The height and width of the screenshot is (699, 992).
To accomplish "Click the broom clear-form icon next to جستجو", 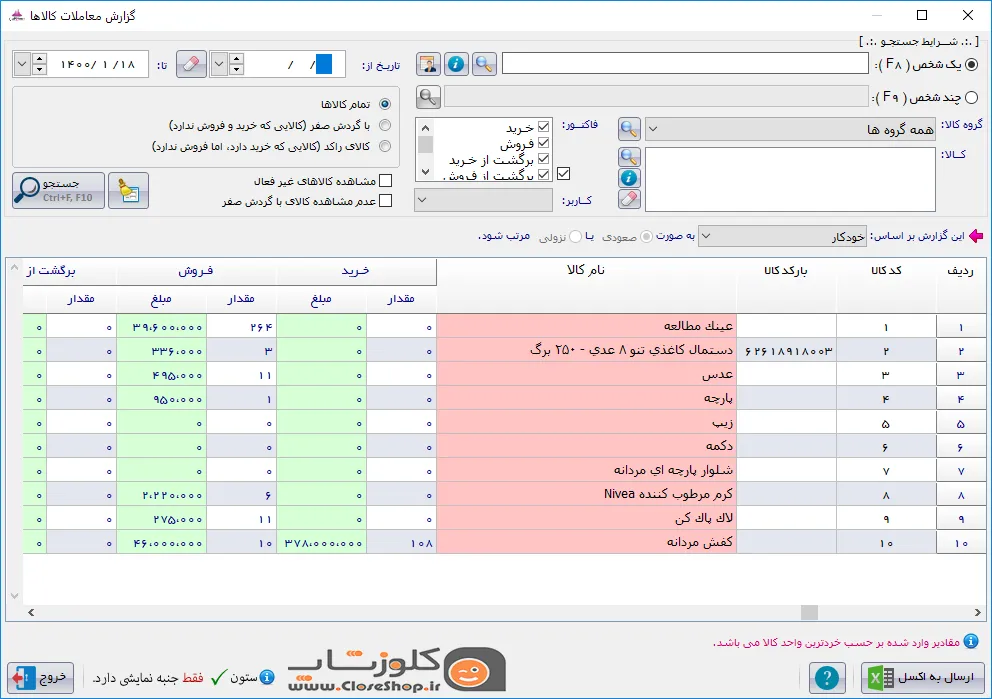I will pos(128,190).
